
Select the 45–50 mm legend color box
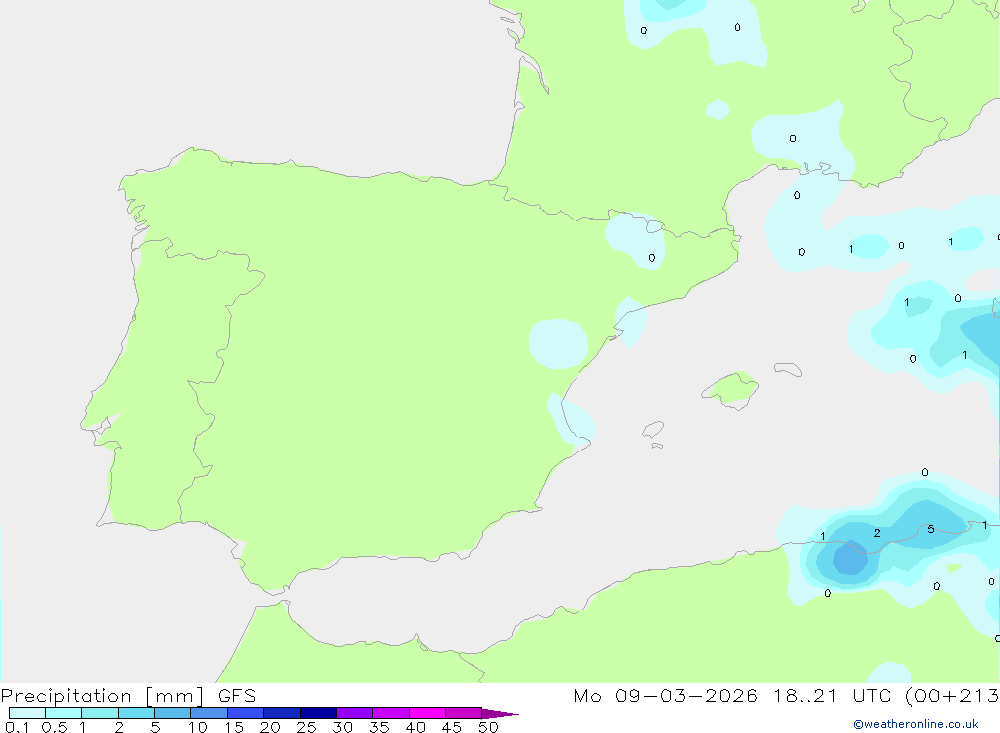click(x=463, y=713)
